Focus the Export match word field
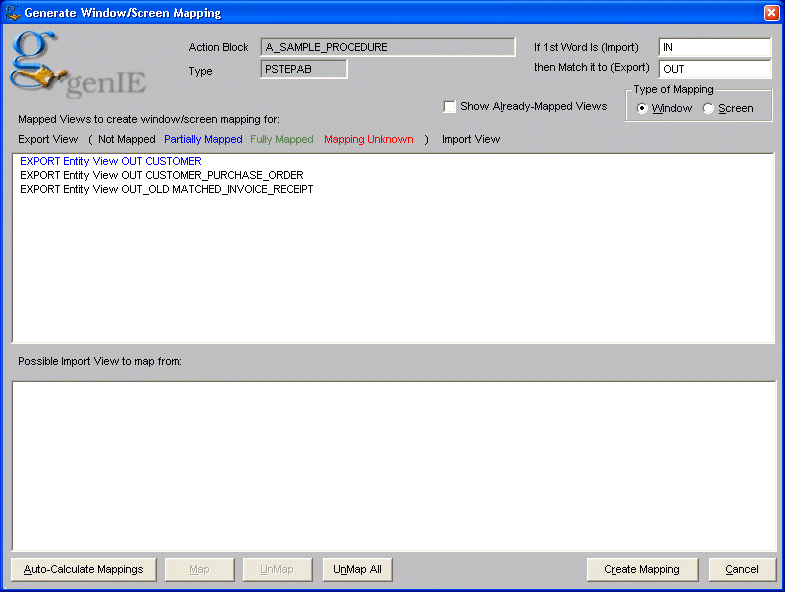This screenshot has height=592, width=785. coord(714,69)
